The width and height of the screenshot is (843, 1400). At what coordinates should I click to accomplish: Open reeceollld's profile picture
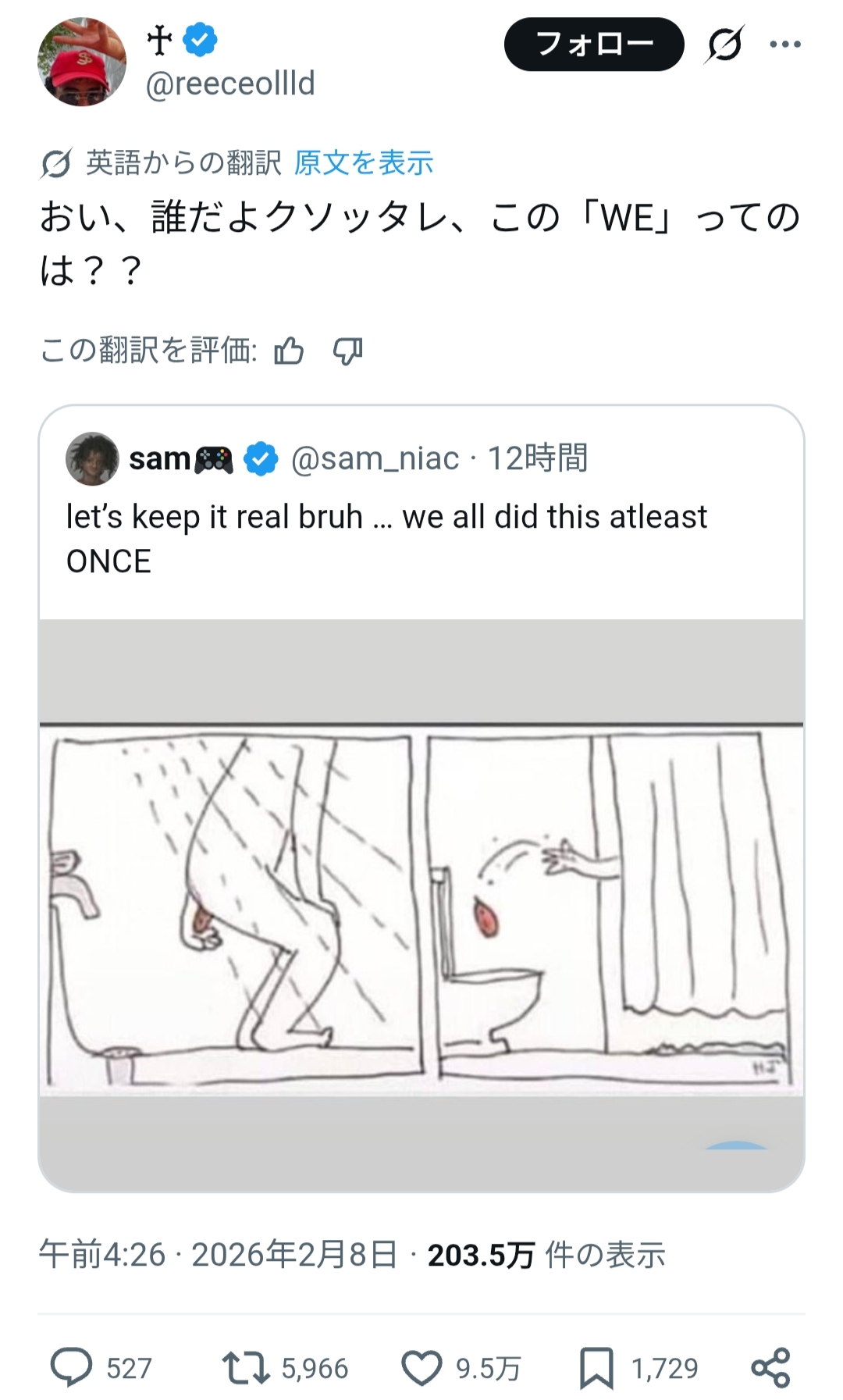pos(81,61)
